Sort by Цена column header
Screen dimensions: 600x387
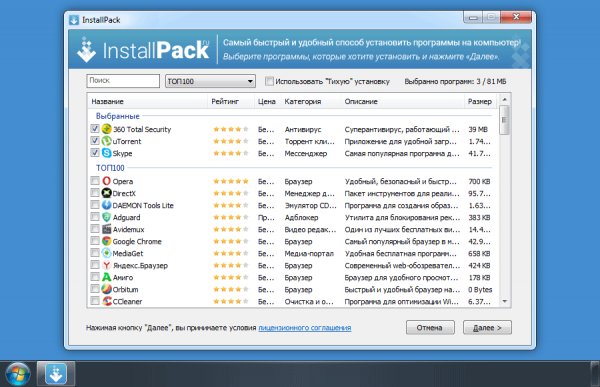coord(267,101)
